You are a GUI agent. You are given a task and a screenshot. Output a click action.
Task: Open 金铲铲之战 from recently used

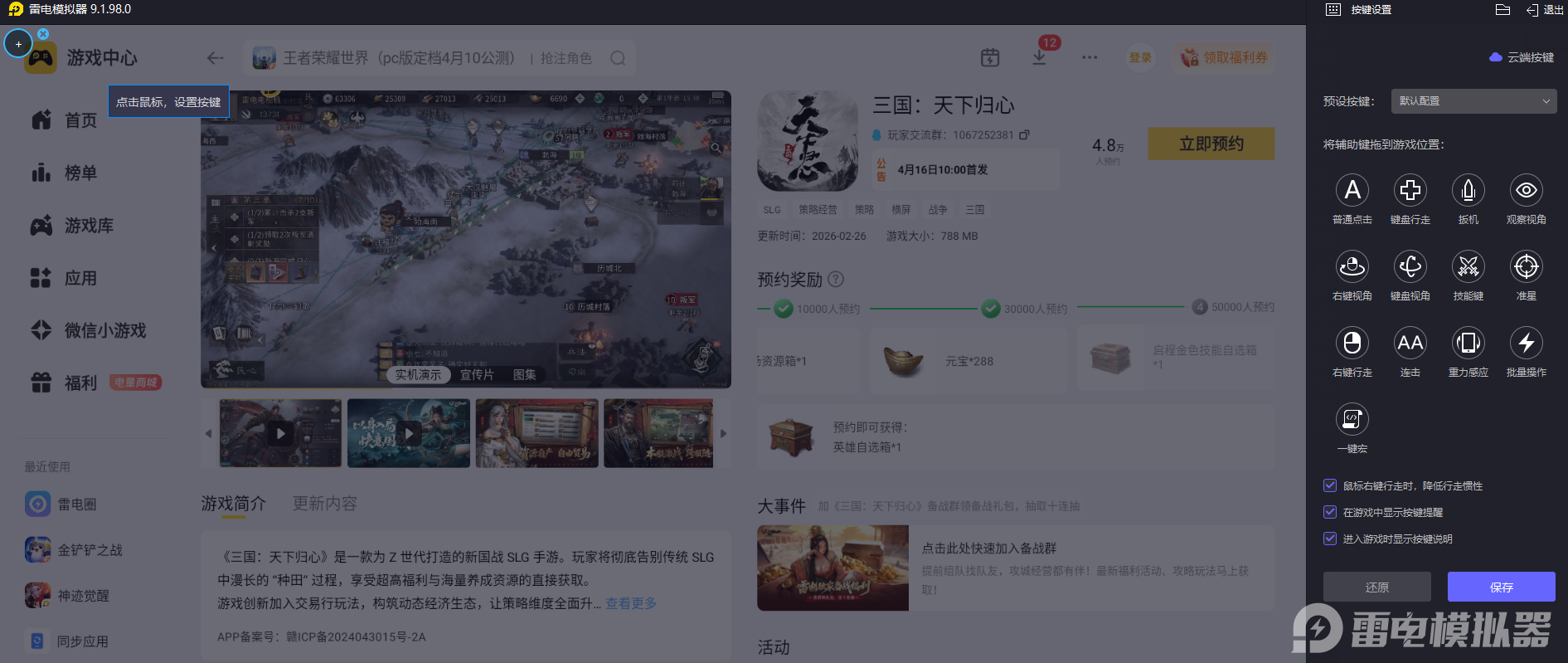click(x=74, y=549)
